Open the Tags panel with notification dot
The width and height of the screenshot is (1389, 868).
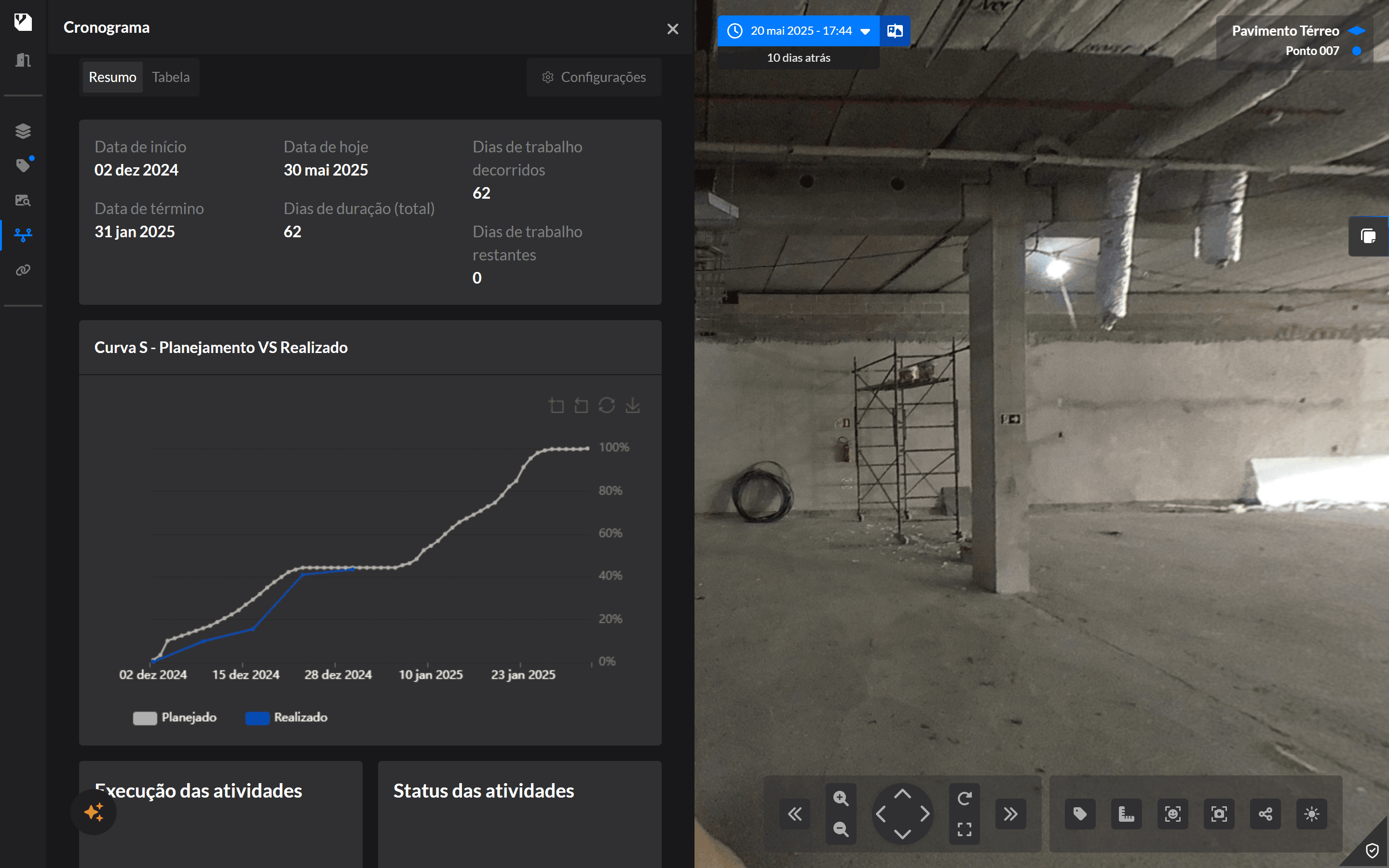point(23,165)
